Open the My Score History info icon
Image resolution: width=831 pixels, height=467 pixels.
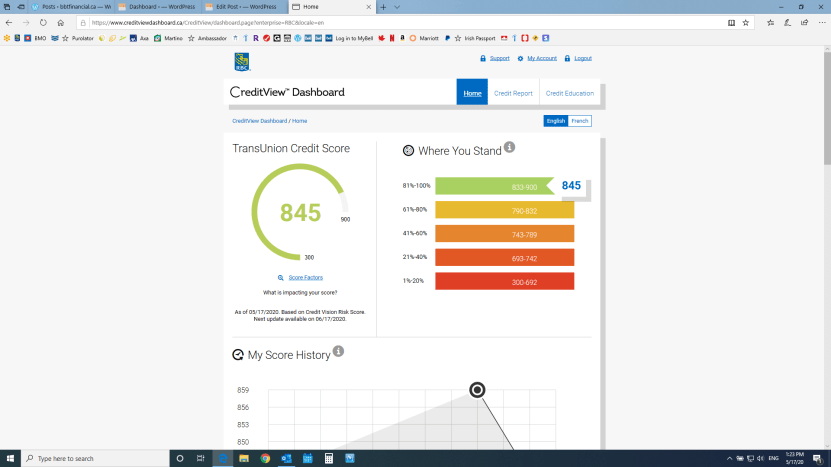[x=338, y=352]
